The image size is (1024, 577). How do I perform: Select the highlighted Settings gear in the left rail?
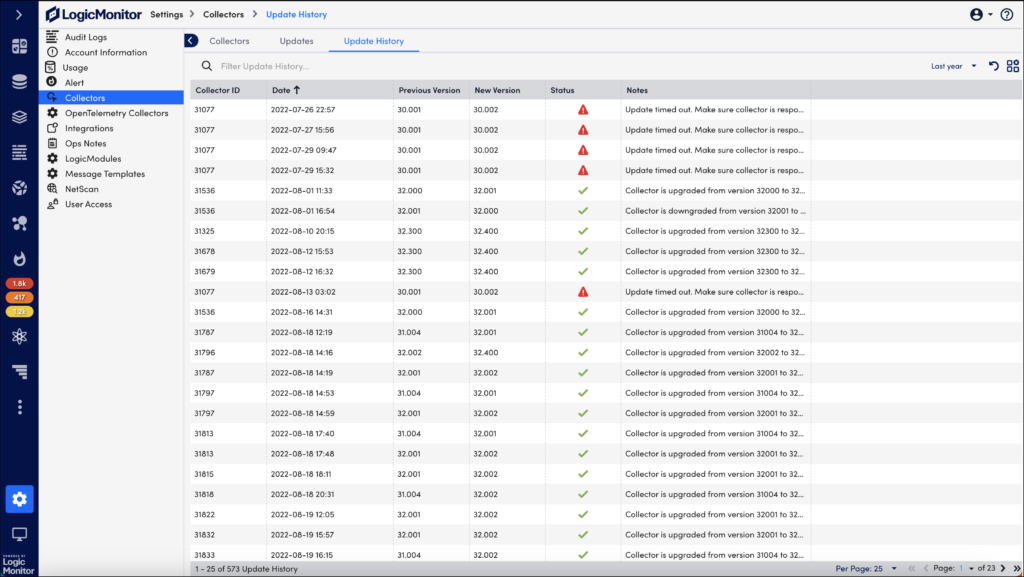point(19,498)
